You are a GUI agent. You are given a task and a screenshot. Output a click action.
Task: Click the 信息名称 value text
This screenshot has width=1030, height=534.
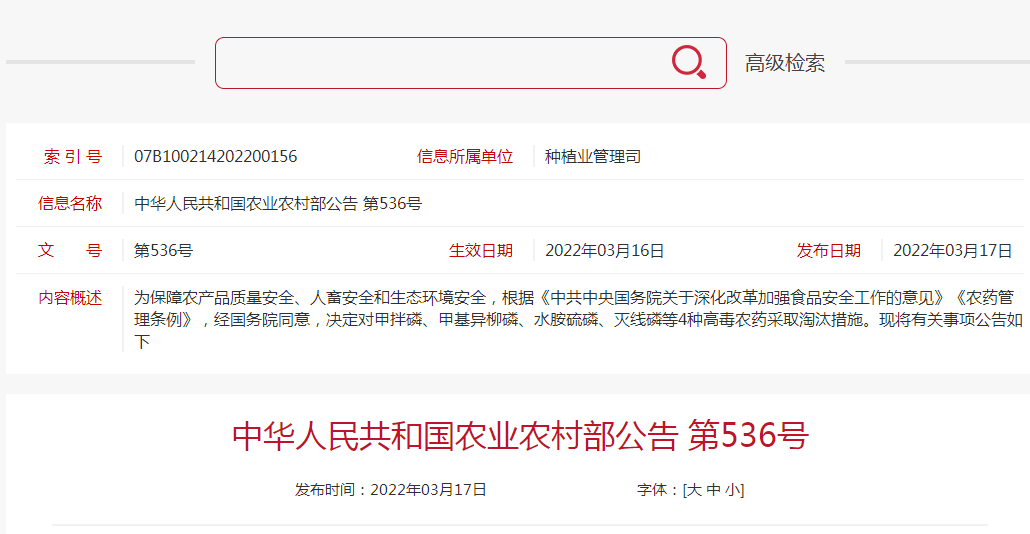click(x=278, y=204)
